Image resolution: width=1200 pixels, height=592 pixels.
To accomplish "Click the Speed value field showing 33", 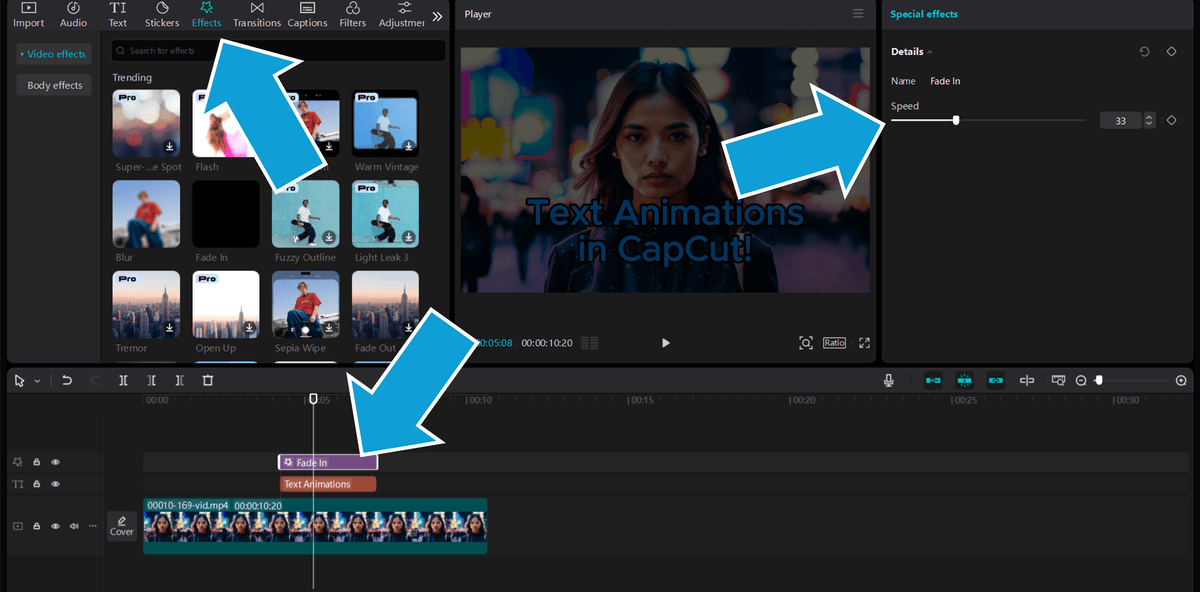I will pyautogui.click(x=1121, y=120).
